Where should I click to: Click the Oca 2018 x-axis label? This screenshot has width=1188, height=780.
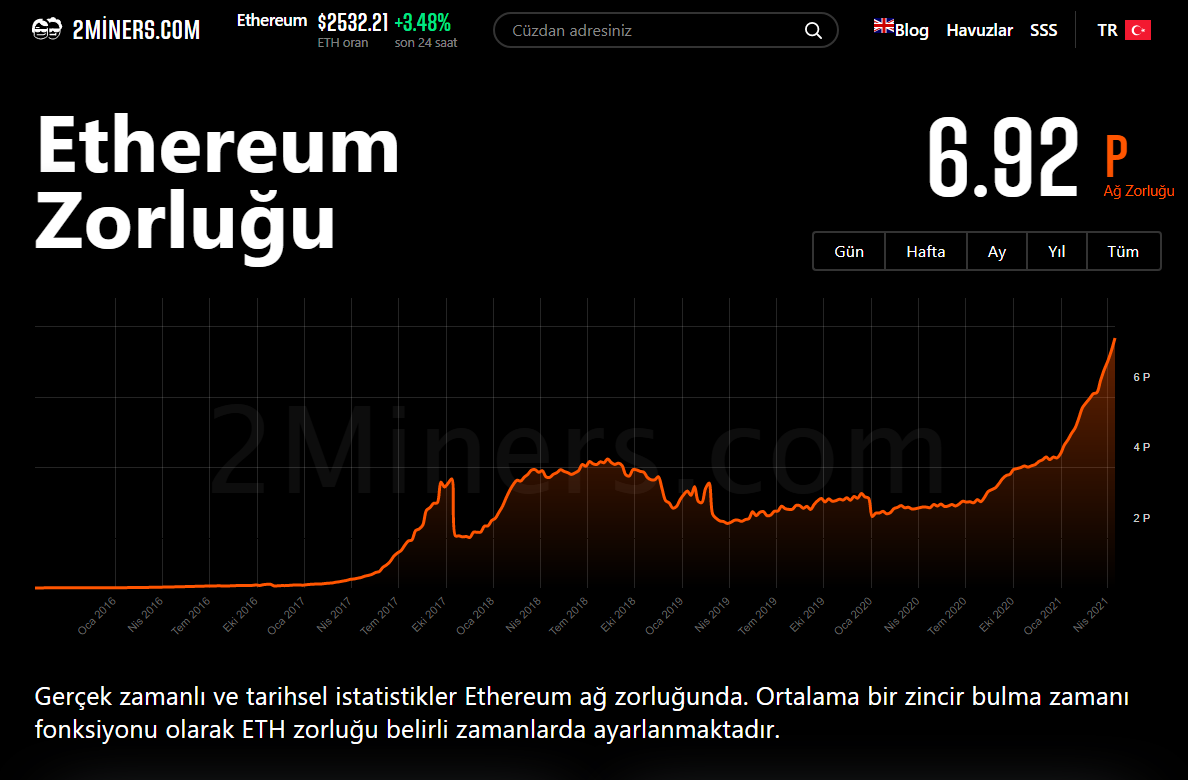pos(475,616)
